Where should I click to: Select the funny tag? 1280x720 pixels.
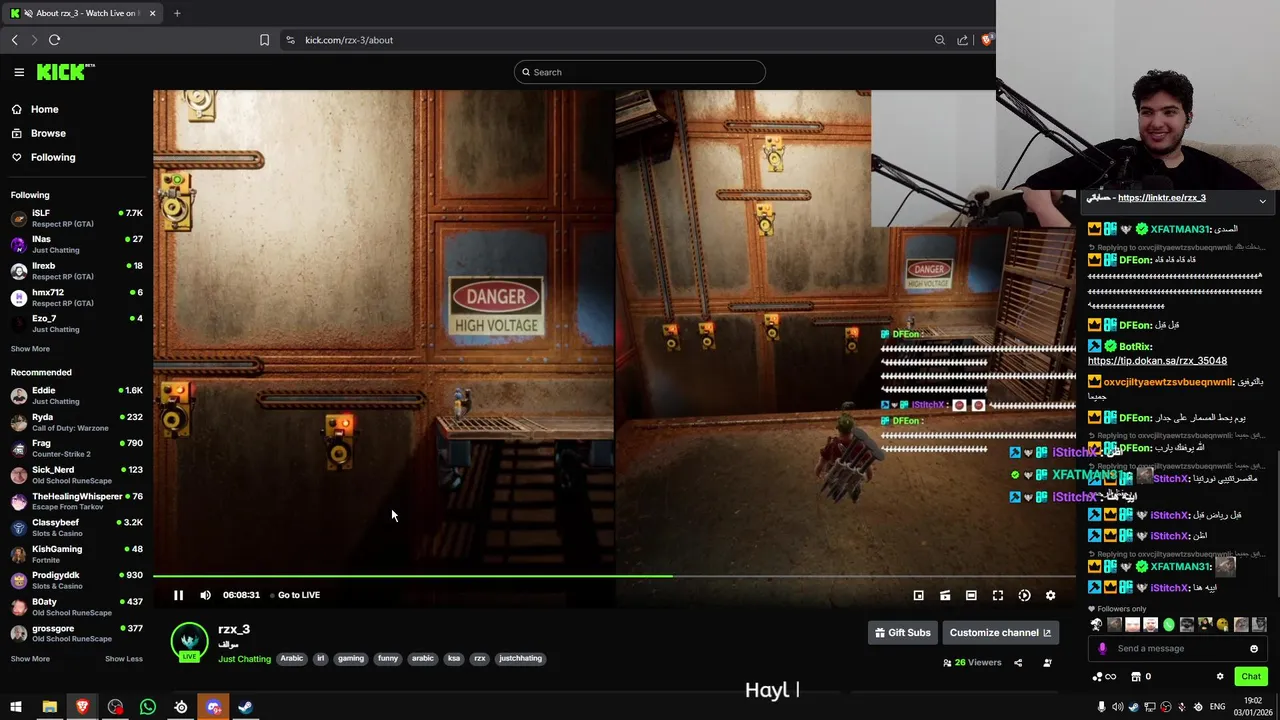[388, 659]
